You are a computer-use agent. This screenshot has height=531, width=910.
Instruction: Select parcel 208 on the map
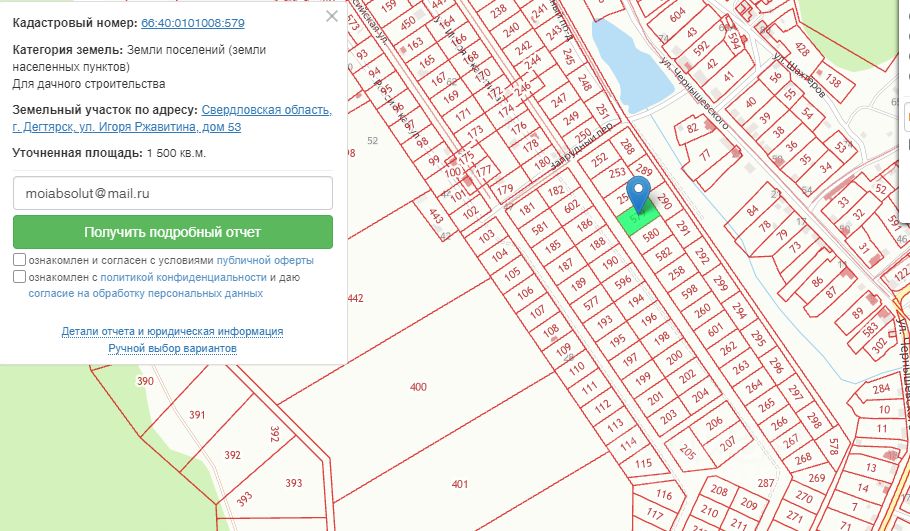tap(719, 491)
